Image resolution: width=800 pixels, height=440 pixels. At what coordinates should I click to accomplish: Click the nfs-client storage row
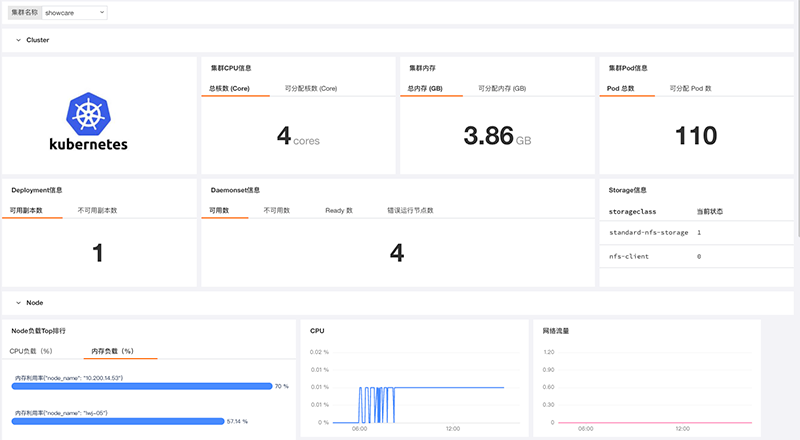click(696, 257)
